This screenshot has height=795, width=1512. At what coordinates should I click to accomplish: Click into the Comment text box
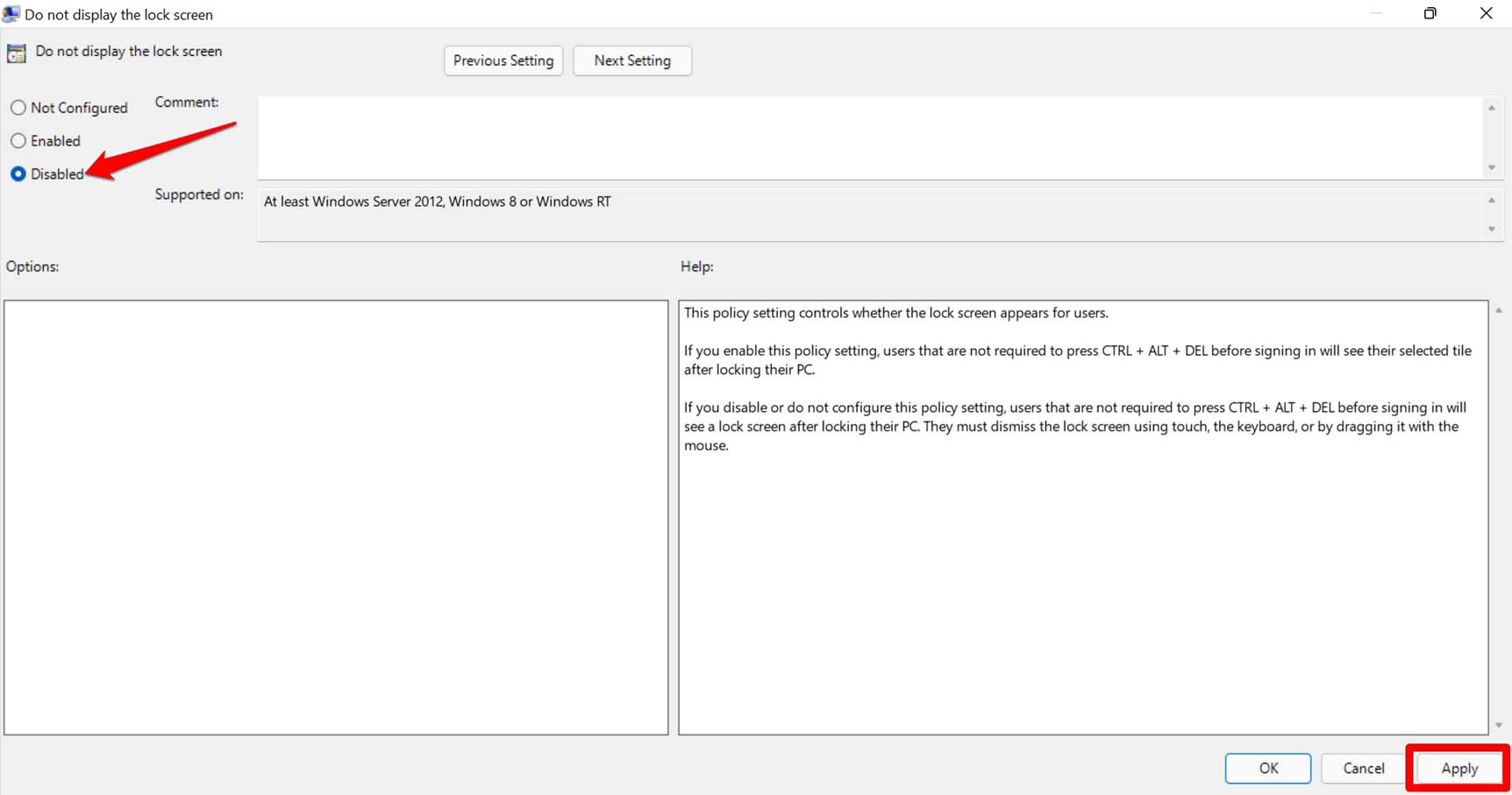pos(868,138)
